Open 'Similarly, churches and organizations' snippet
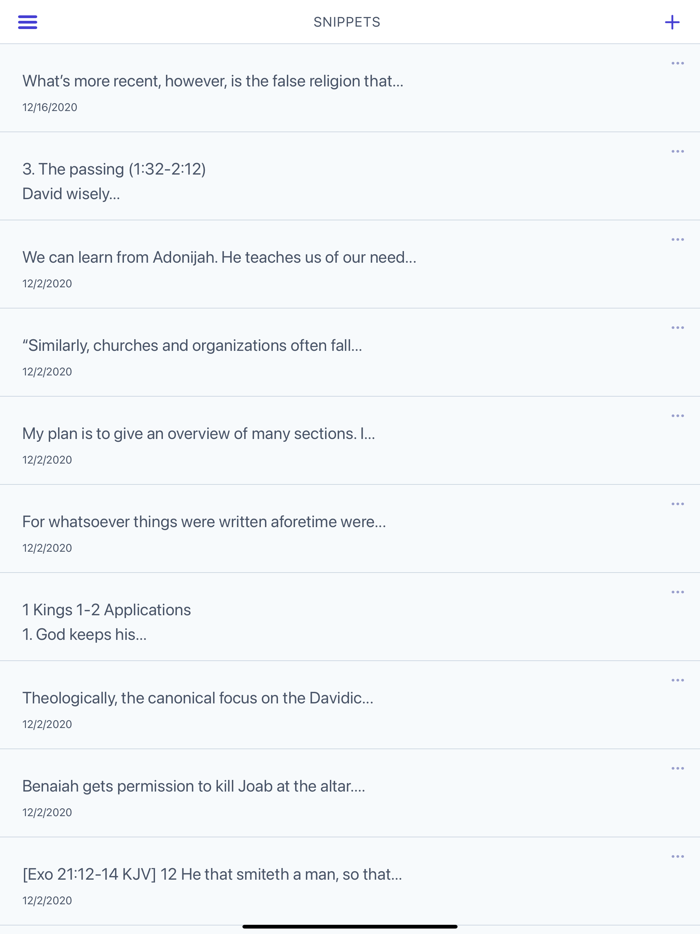This screenshot has height=934, width=700. pyautogui.click(x=192, y=345)
